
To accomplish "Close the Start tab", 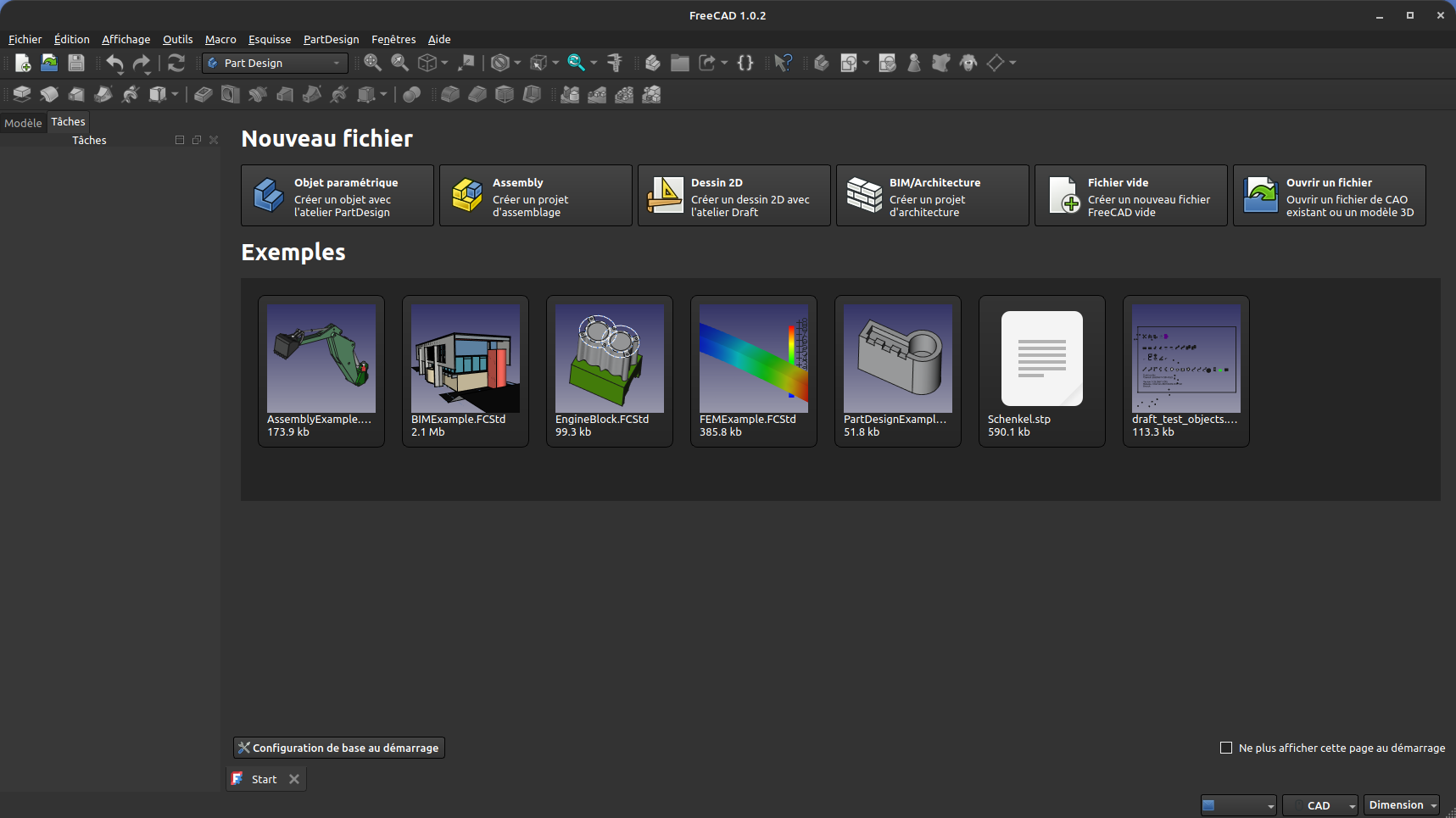I will [x=294, y=779].
